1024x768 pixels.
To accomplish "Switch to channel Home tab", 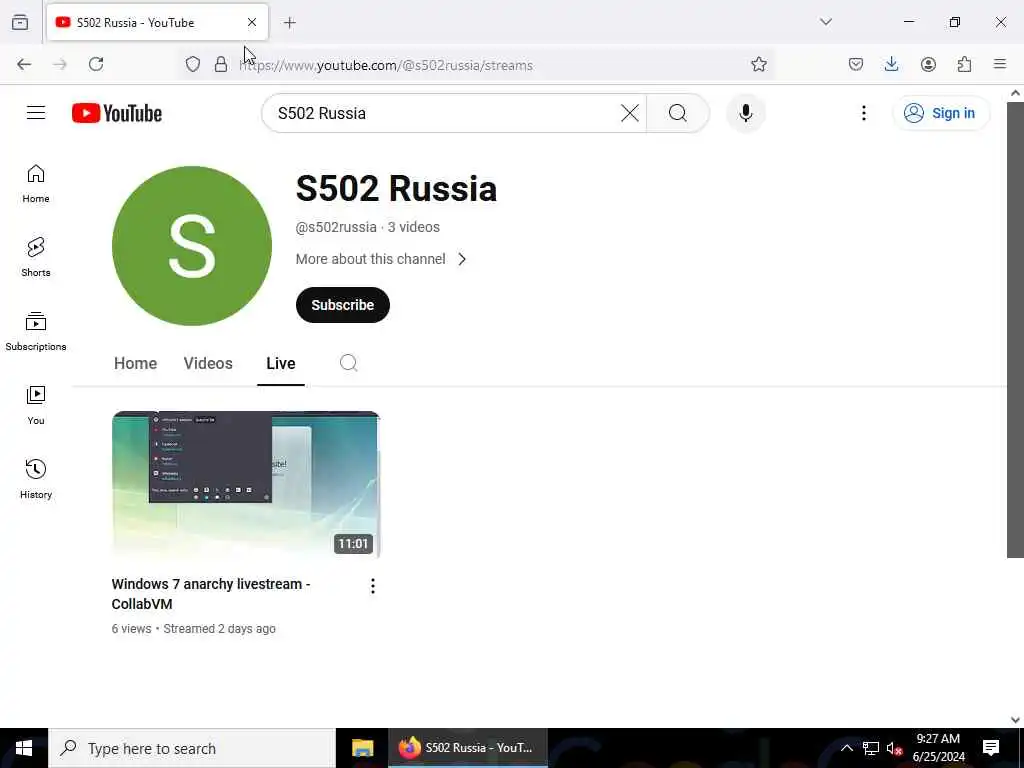I will pos(135,363).
